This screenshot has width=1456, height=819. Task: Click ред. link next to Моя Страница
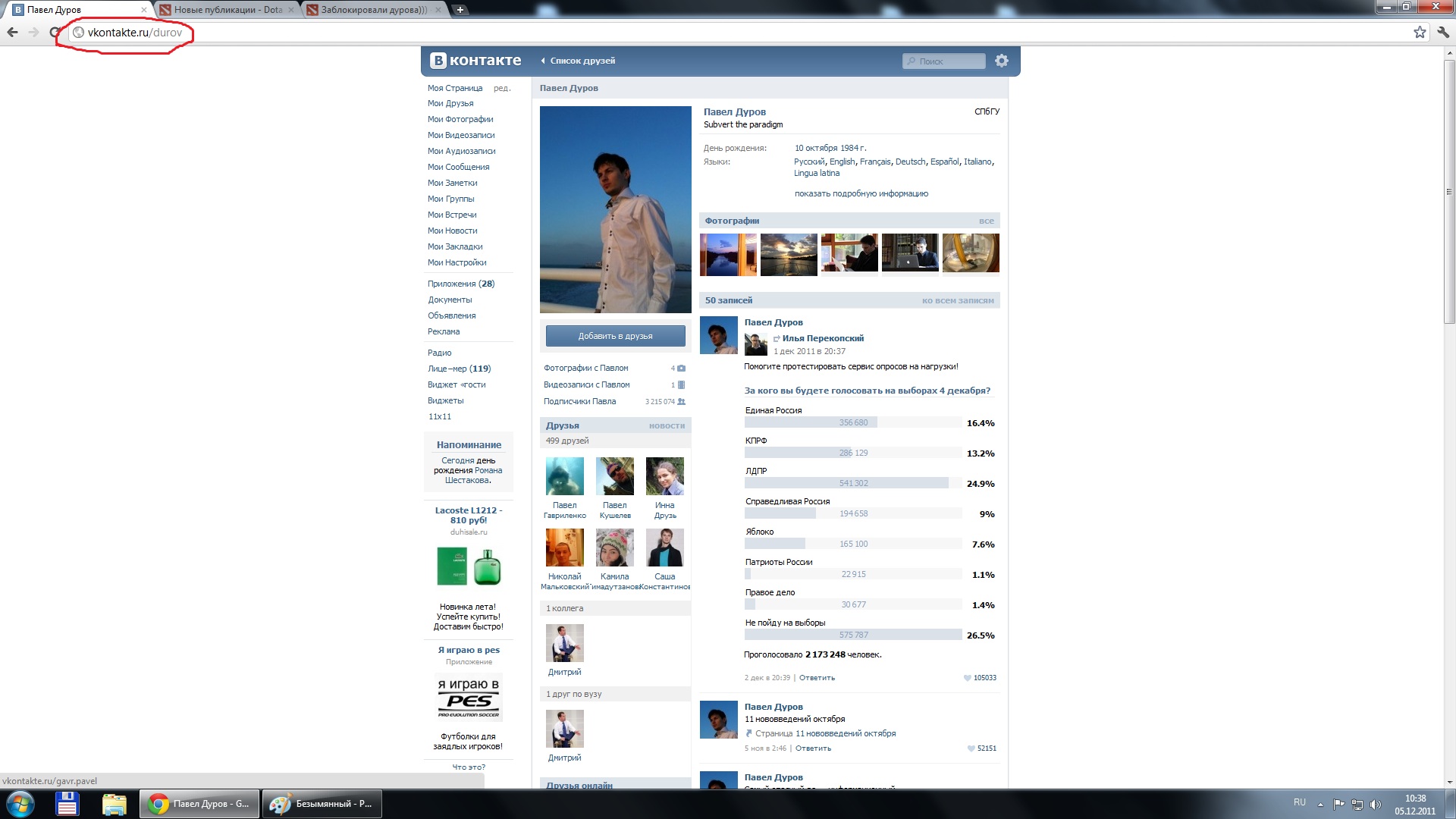[502, 89]
